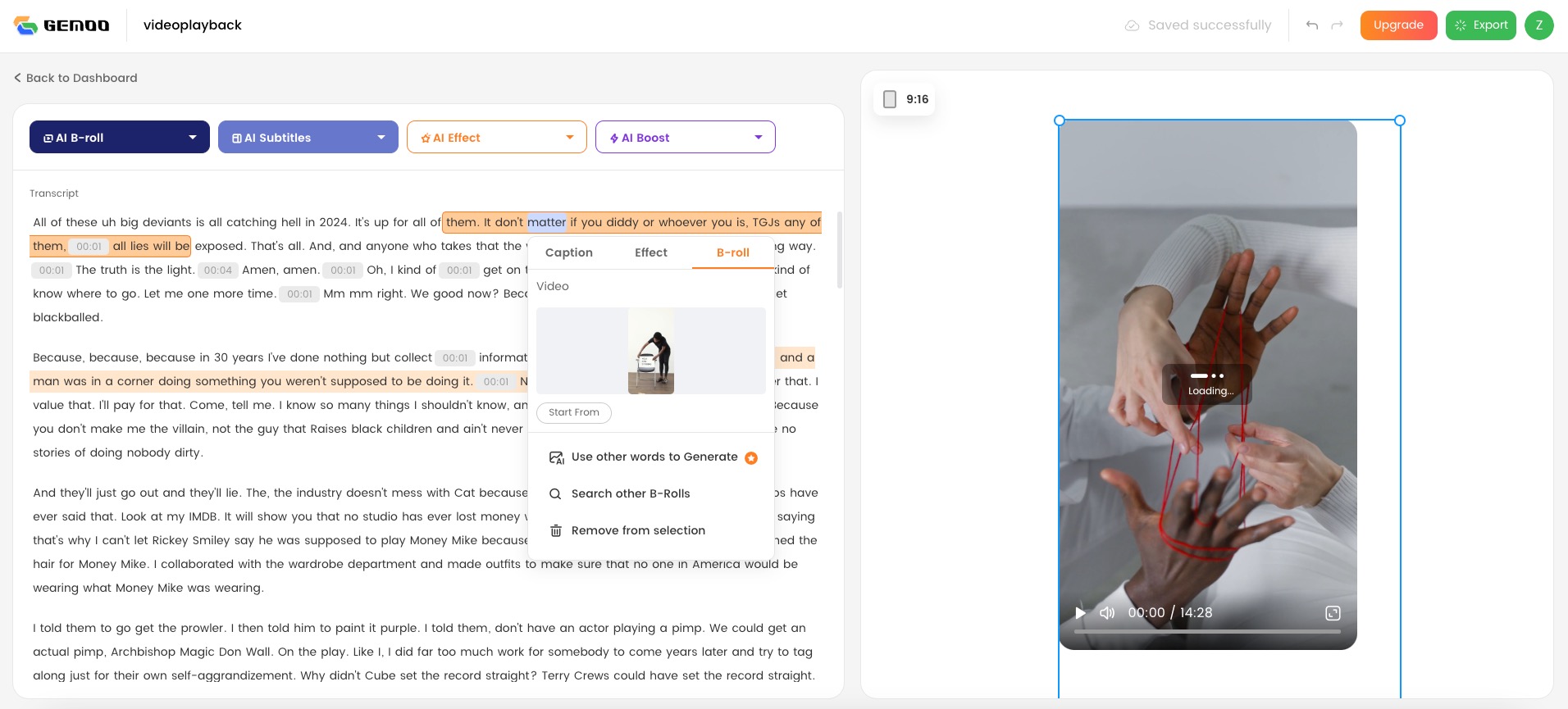
Task: Click the 00:01 marker before 'get on'
Action: coord(459,270)
